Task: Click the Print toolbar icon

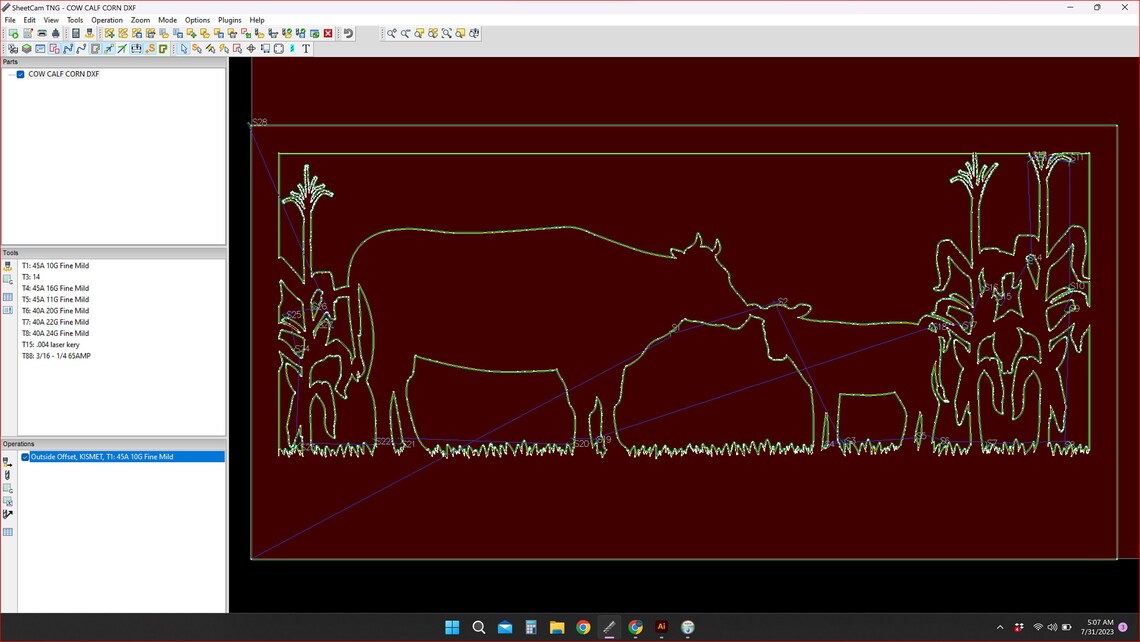Action: [40, 33]
